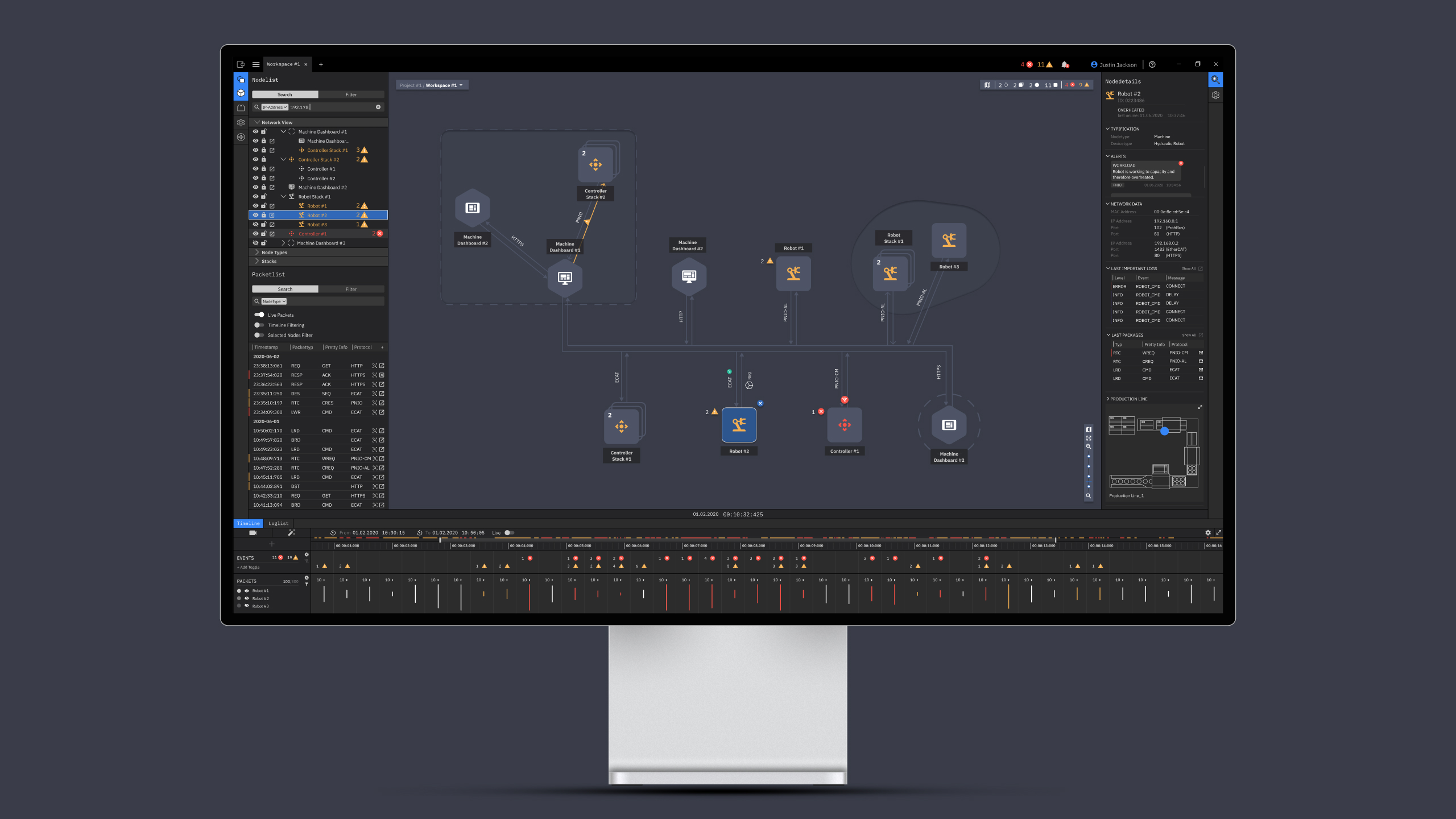Open the left sidebar settings gear
This screenshot has width=1456, height=819.
click(x=241, y=122)
